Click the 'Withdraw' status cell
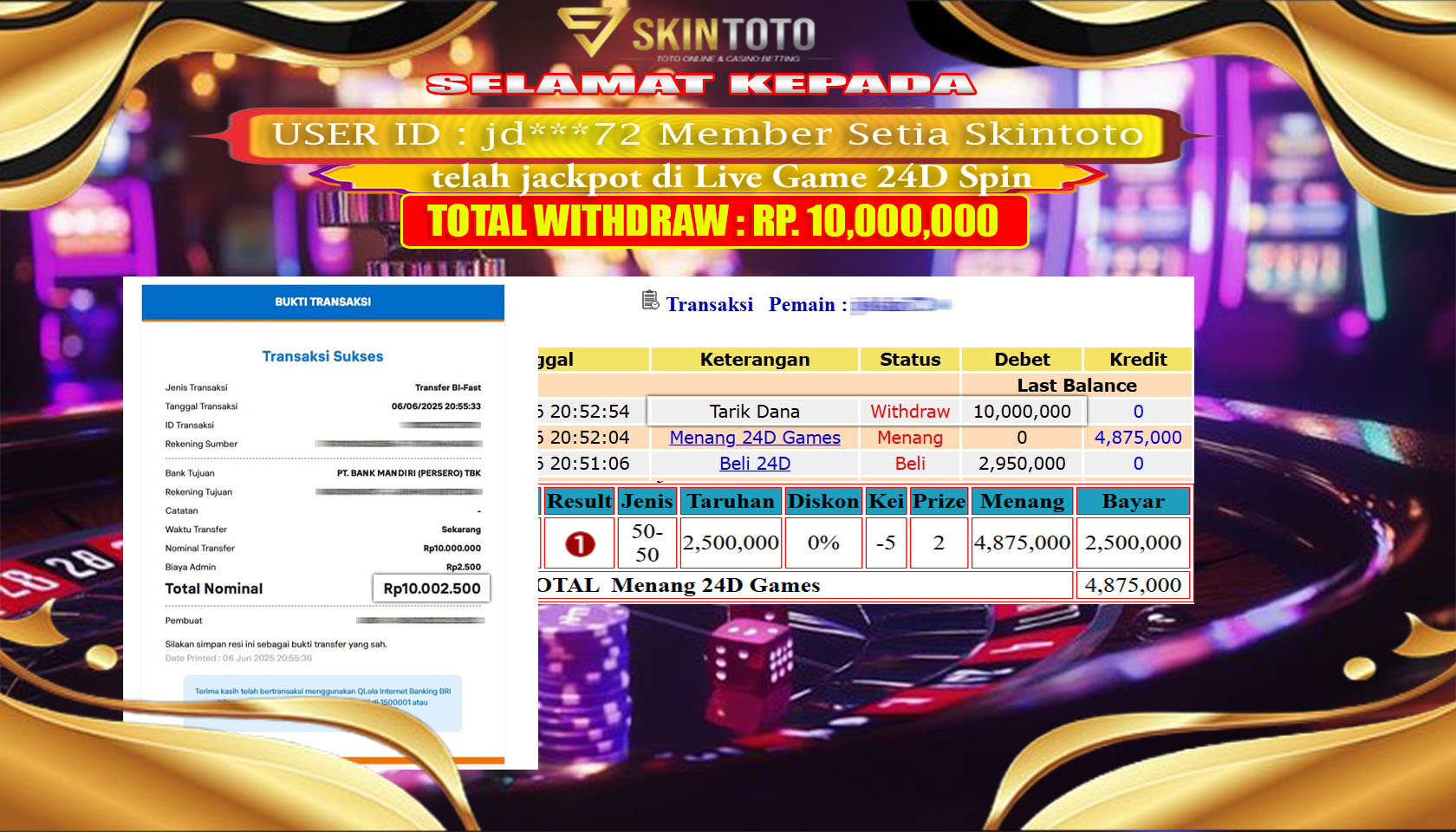 click(x=910, y=412)
